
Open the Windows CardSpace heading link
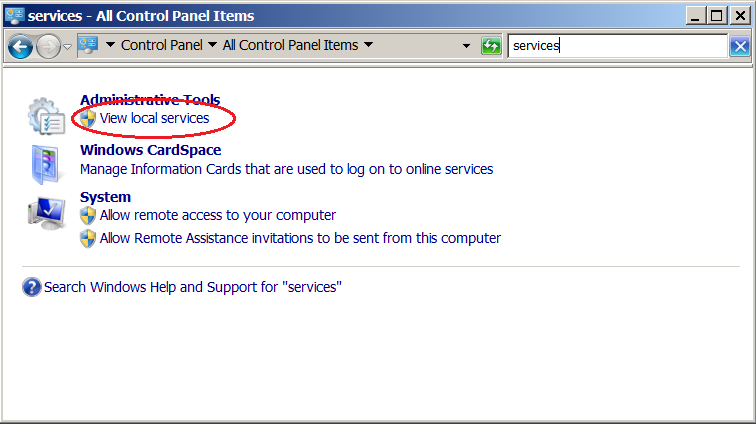(150, 150)
